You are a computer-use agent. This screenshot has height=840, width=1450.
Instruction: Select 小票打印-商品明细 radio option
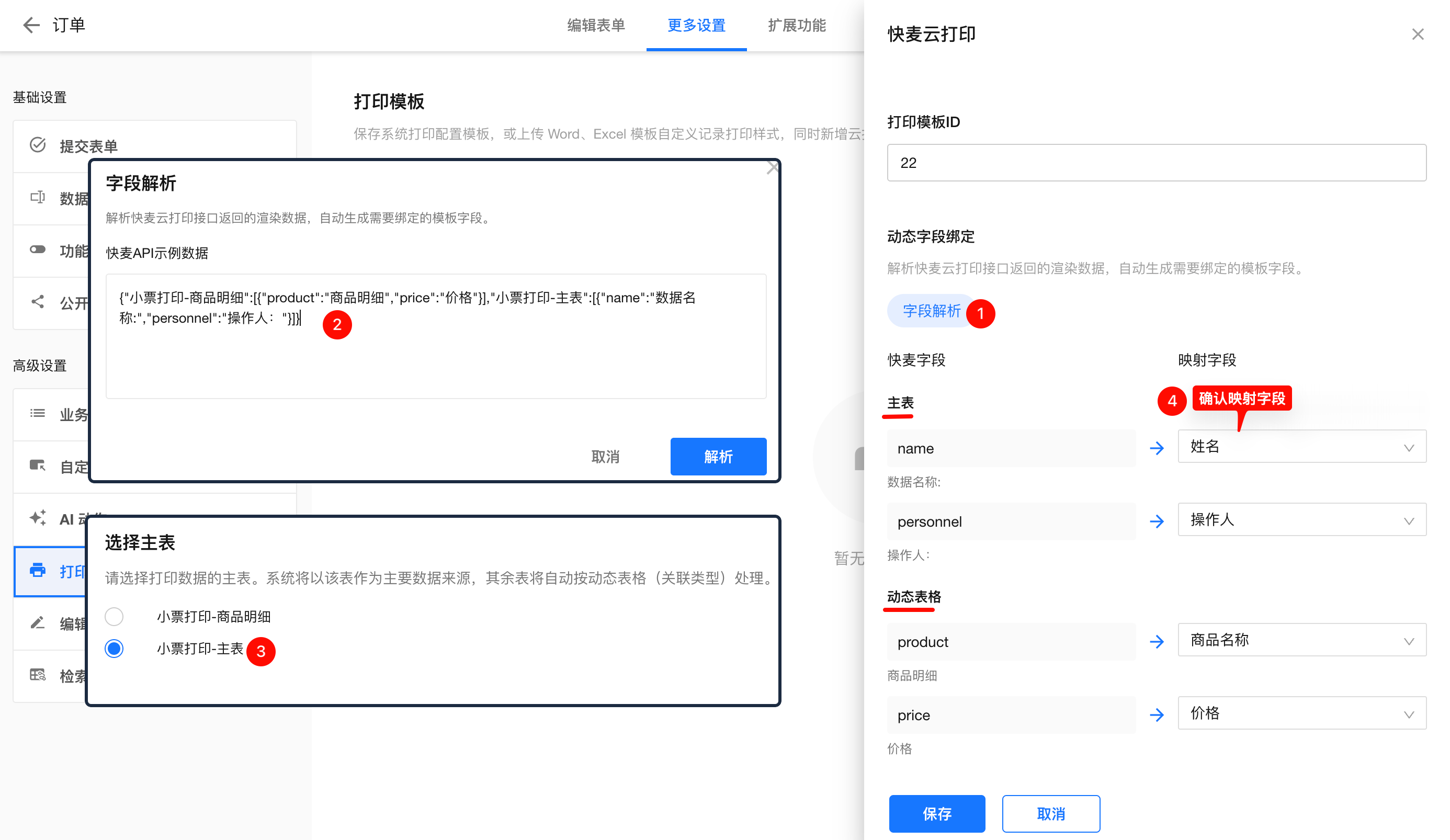point(114,617)
